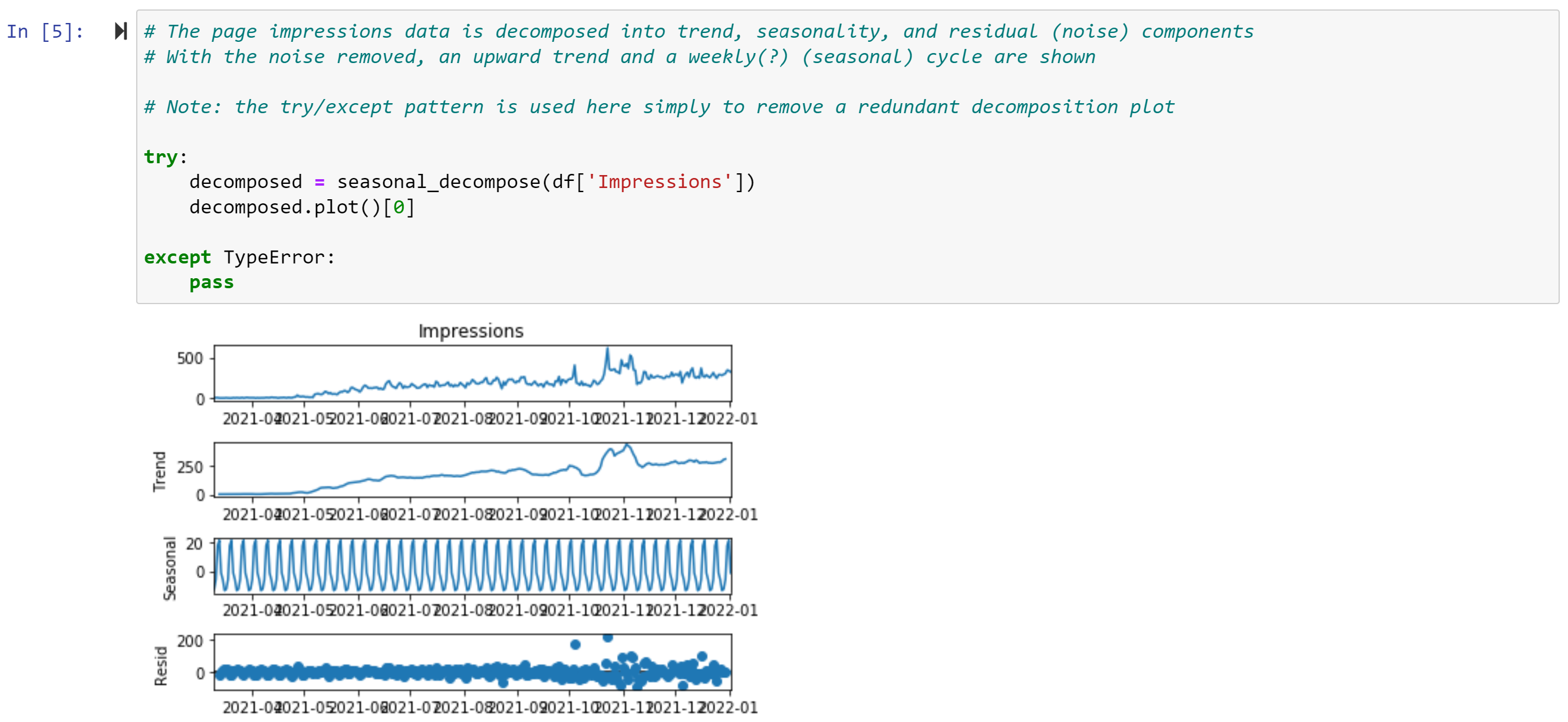Viewport: 1568px width, 722px height.
Task: Click the 'Trend' y-axis label
Action: [160, 471]
